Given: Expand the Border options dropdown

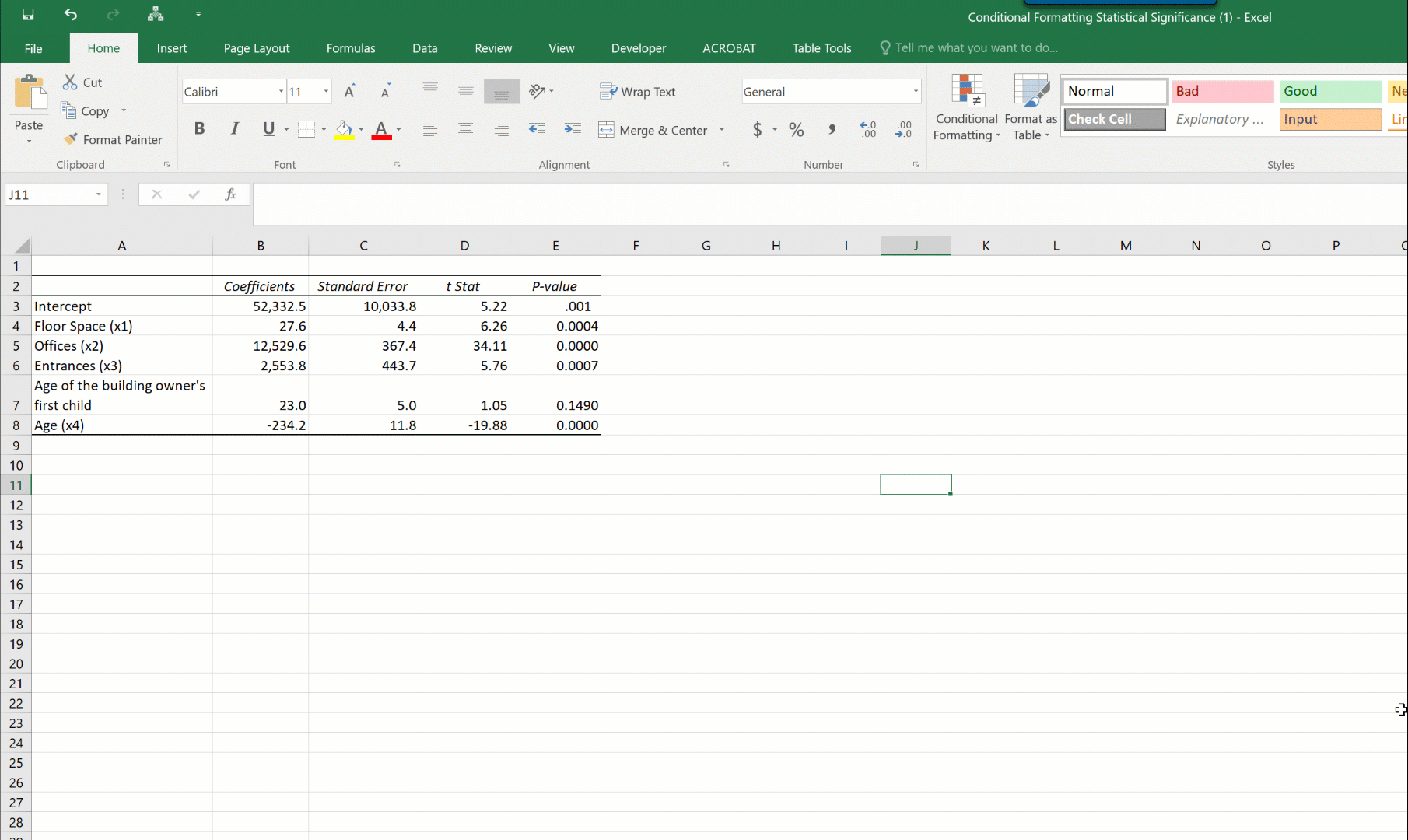Looking at the screenshot, I should pos(324,130).
